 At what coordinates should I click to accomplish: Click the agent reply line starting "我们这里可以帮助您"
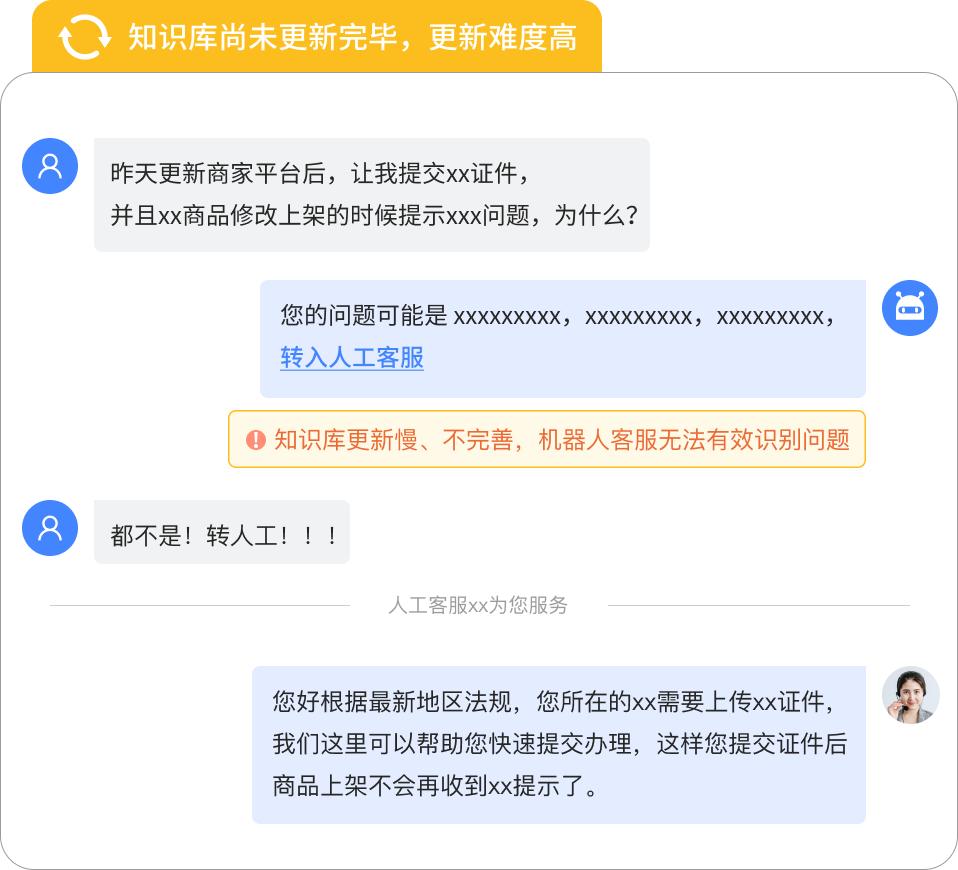pos(559,744)
